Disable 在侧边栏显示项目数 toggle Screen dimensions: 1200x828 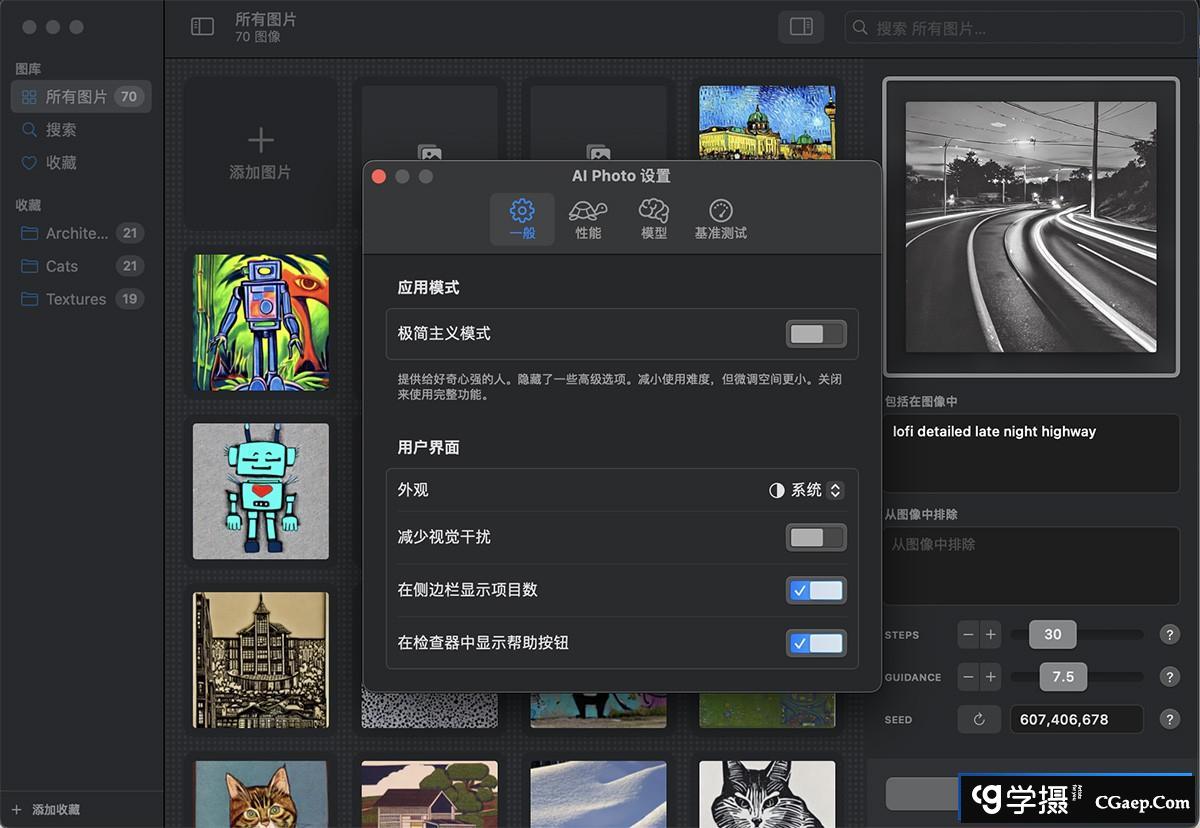[x=816, y=590]
